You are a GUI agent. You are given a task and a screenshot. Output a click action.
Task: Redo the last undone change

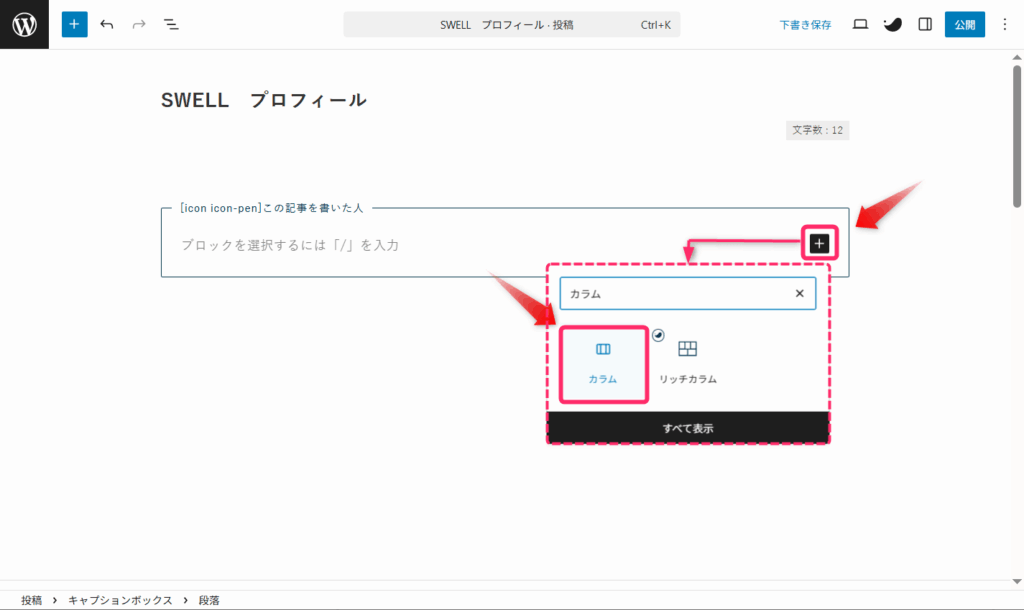(x=138, y=24)
